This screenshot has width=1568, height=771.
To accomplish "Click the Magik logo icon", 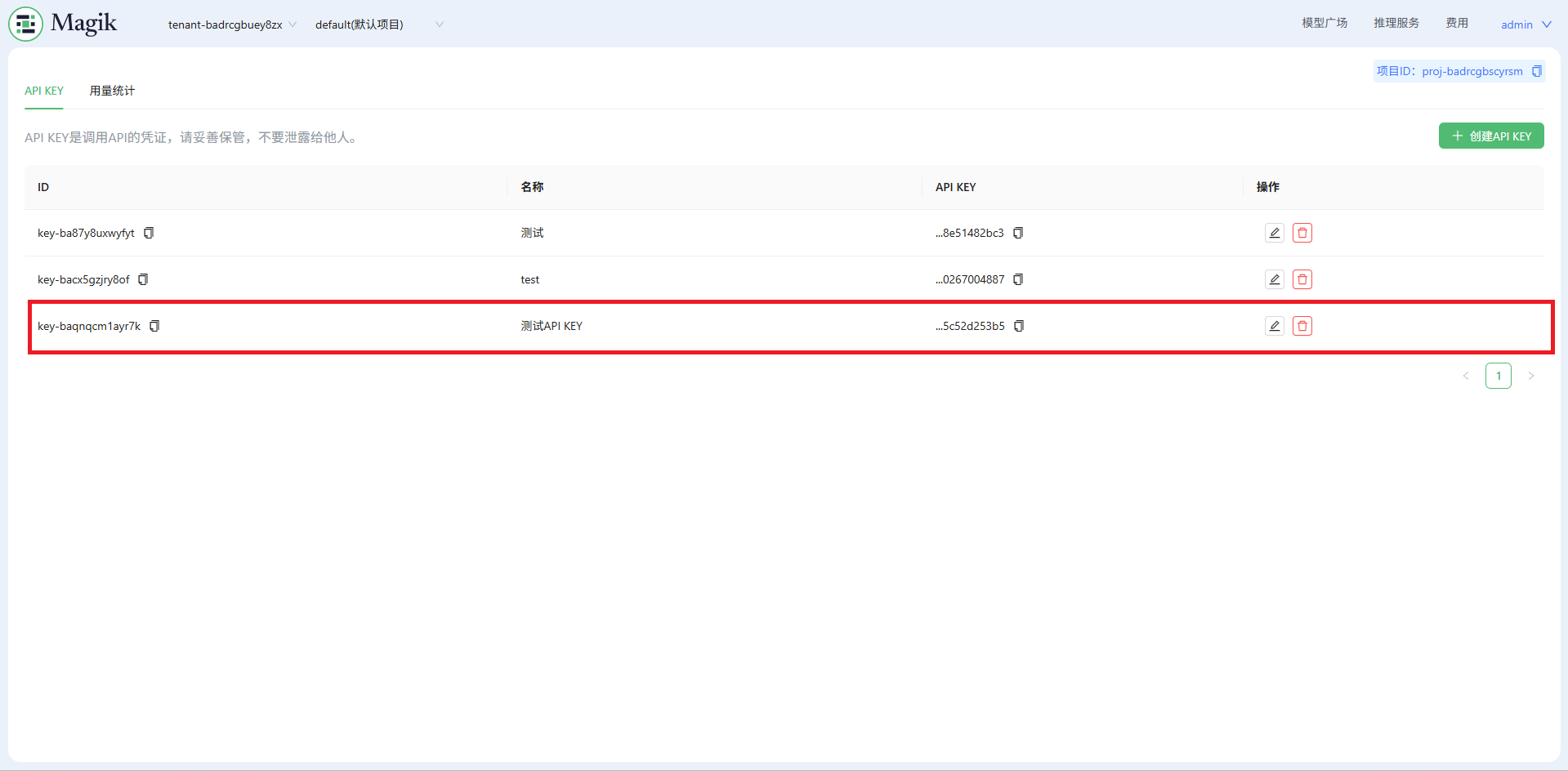I will [x=25, y=24].
